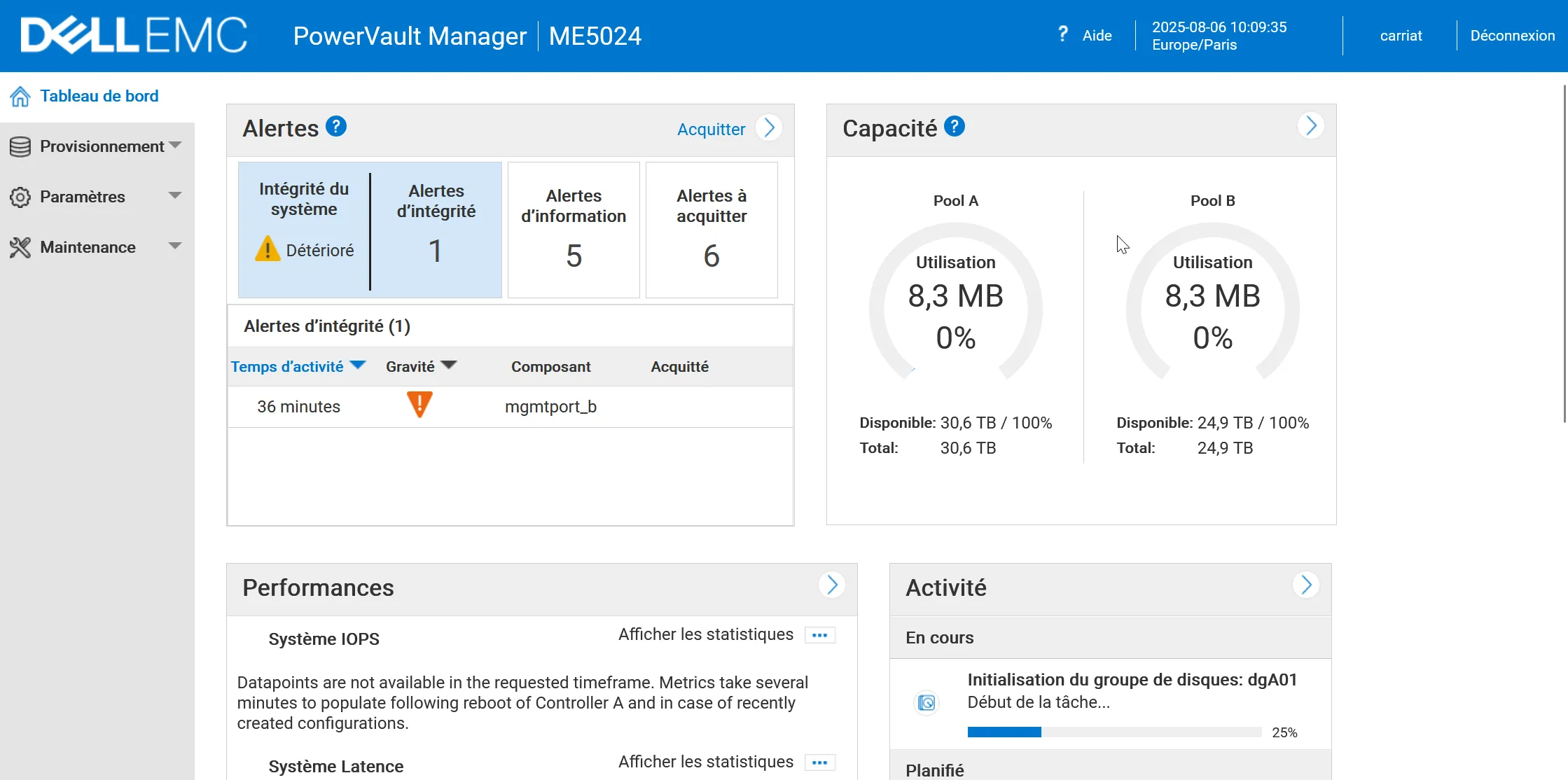Select the Alertes d'information tile
Viewport: 1568px width, 780px height.
tap(573, 230)
